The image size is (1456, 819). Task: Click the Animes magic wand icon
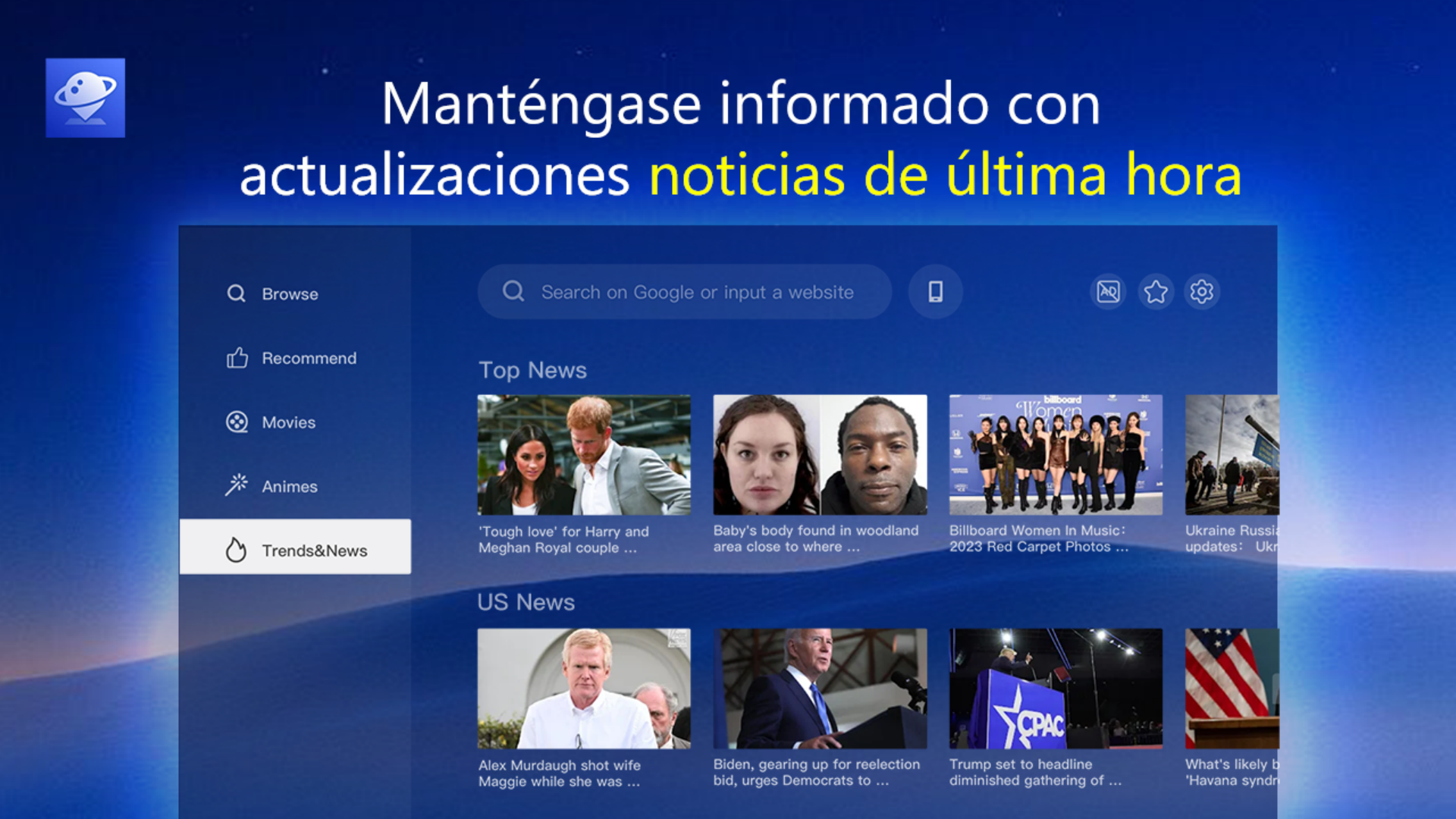point(237,485)
